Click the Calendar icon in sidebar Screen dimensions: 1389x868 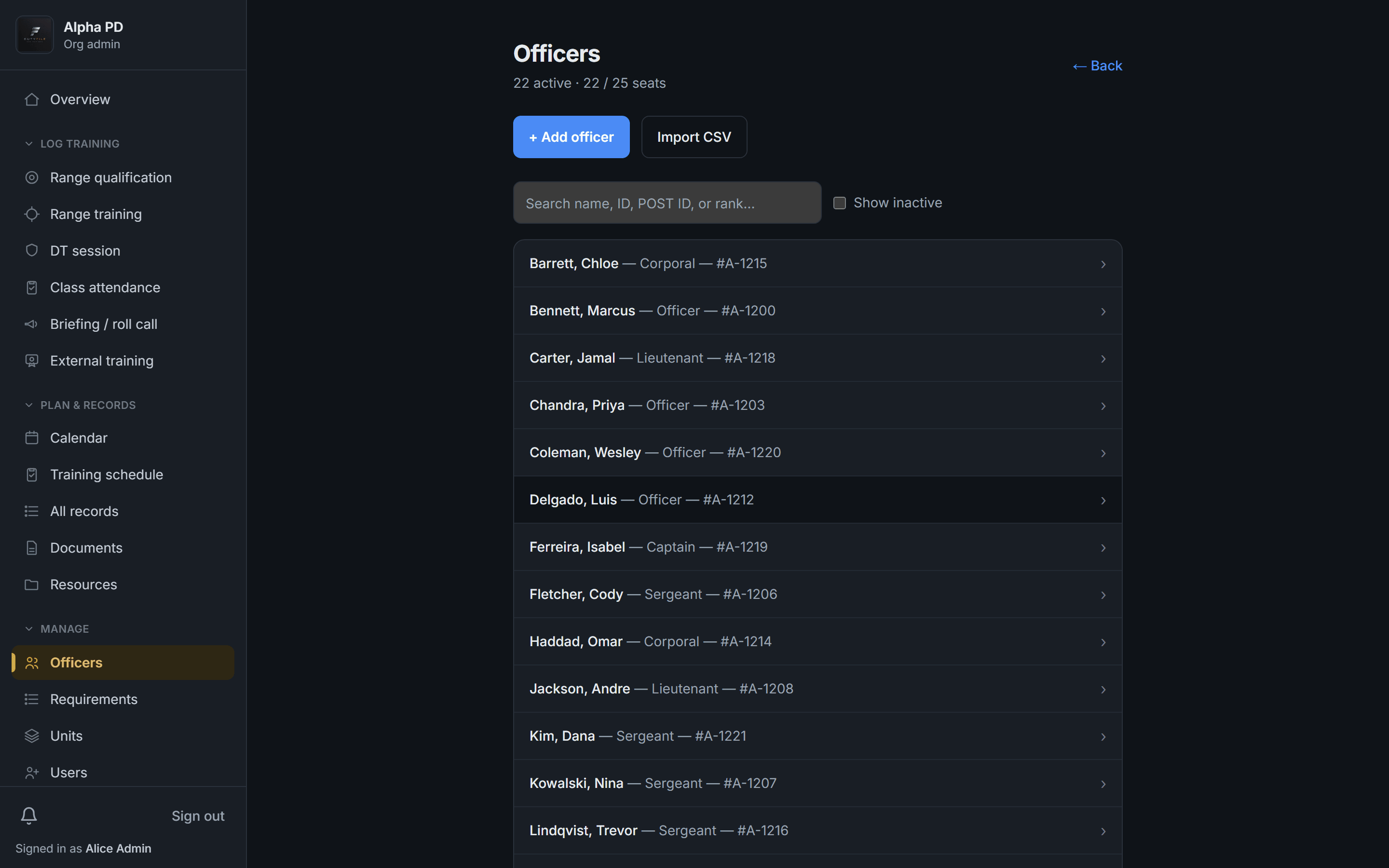point(31,438)
